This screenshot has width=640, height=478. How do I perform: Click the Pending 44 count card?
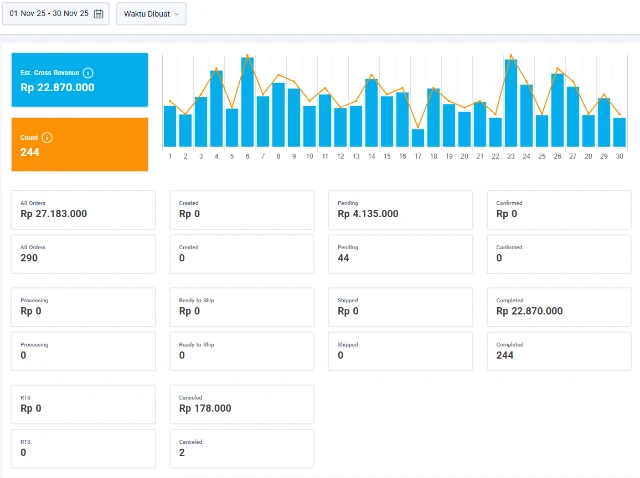coord(400,254)
